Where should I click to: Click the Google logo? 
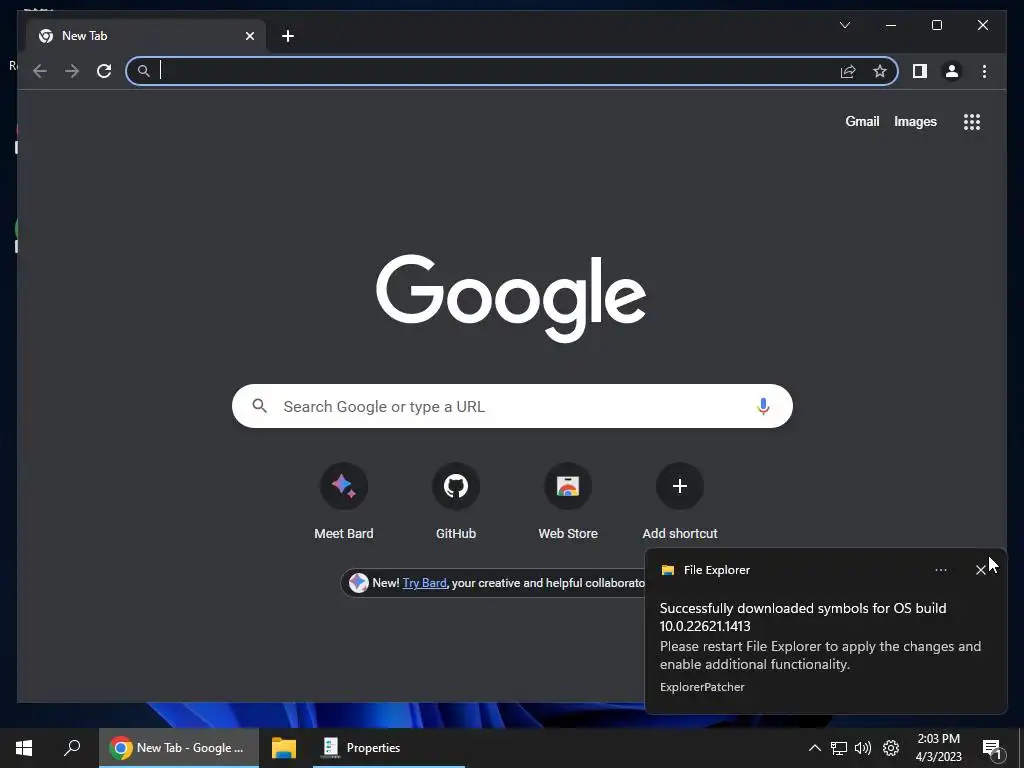511,298
